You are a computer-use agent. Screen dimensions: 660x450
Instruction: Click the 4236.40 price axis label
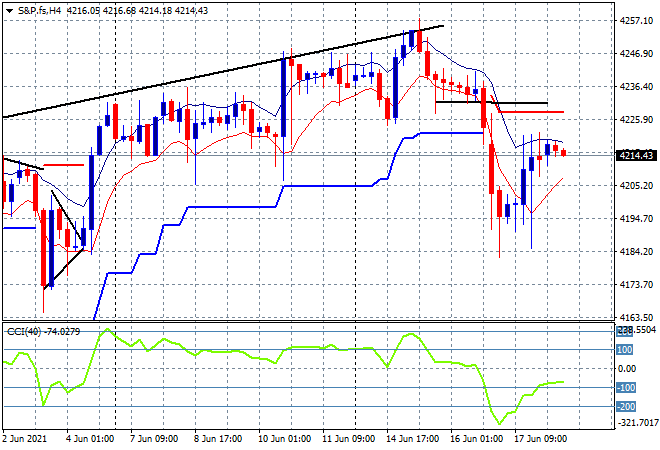click(x=636, y=87)
